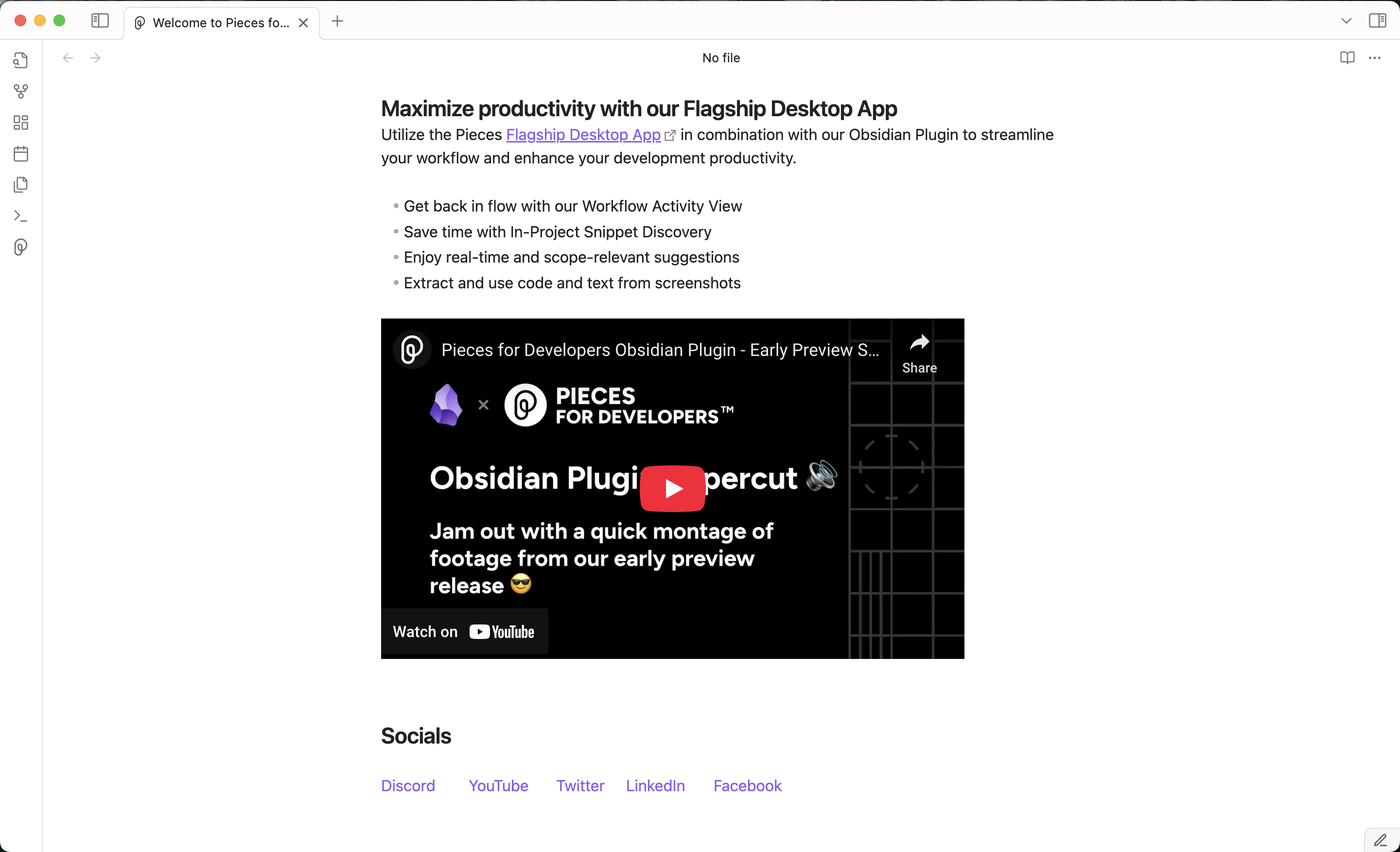Click Watch on YouTube button
1400x852 pixels.
[x=464, y=632]
